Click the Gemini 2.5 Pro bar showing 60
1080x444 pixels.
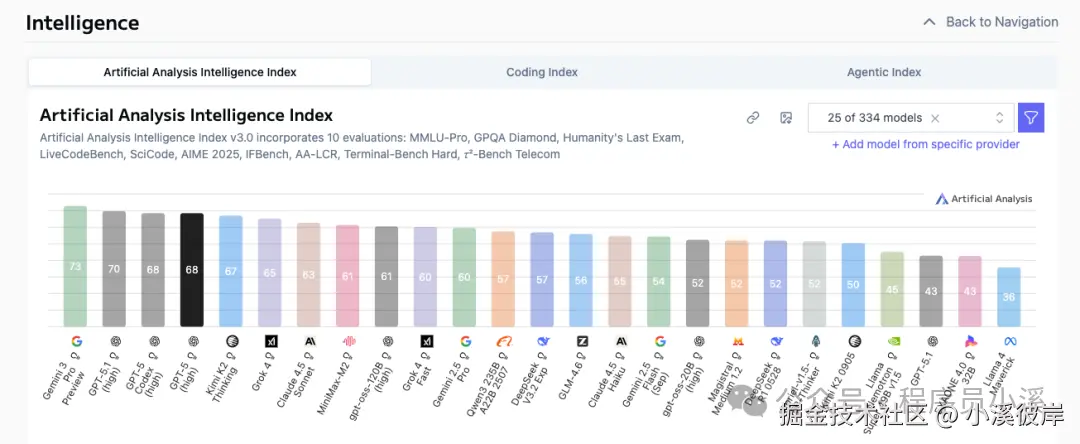(x=465, y=277)
